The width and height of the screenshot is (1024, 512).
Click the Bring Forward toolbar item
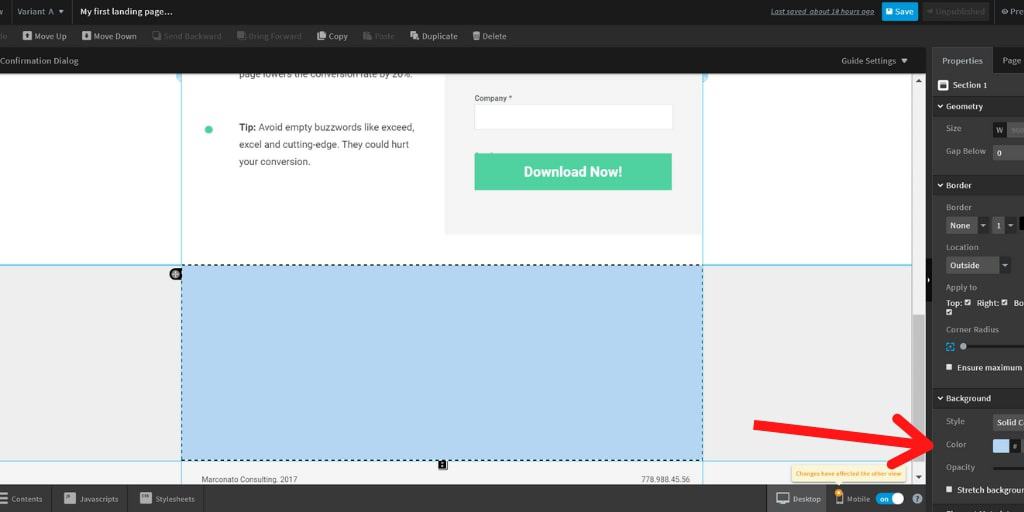tap(269, 36)
